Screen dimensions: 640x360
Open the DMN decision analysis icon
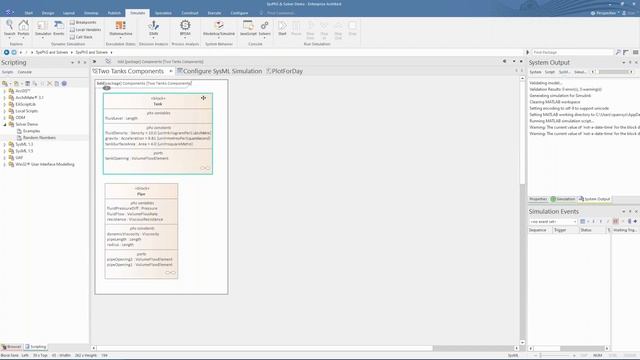tap(153, 28)
